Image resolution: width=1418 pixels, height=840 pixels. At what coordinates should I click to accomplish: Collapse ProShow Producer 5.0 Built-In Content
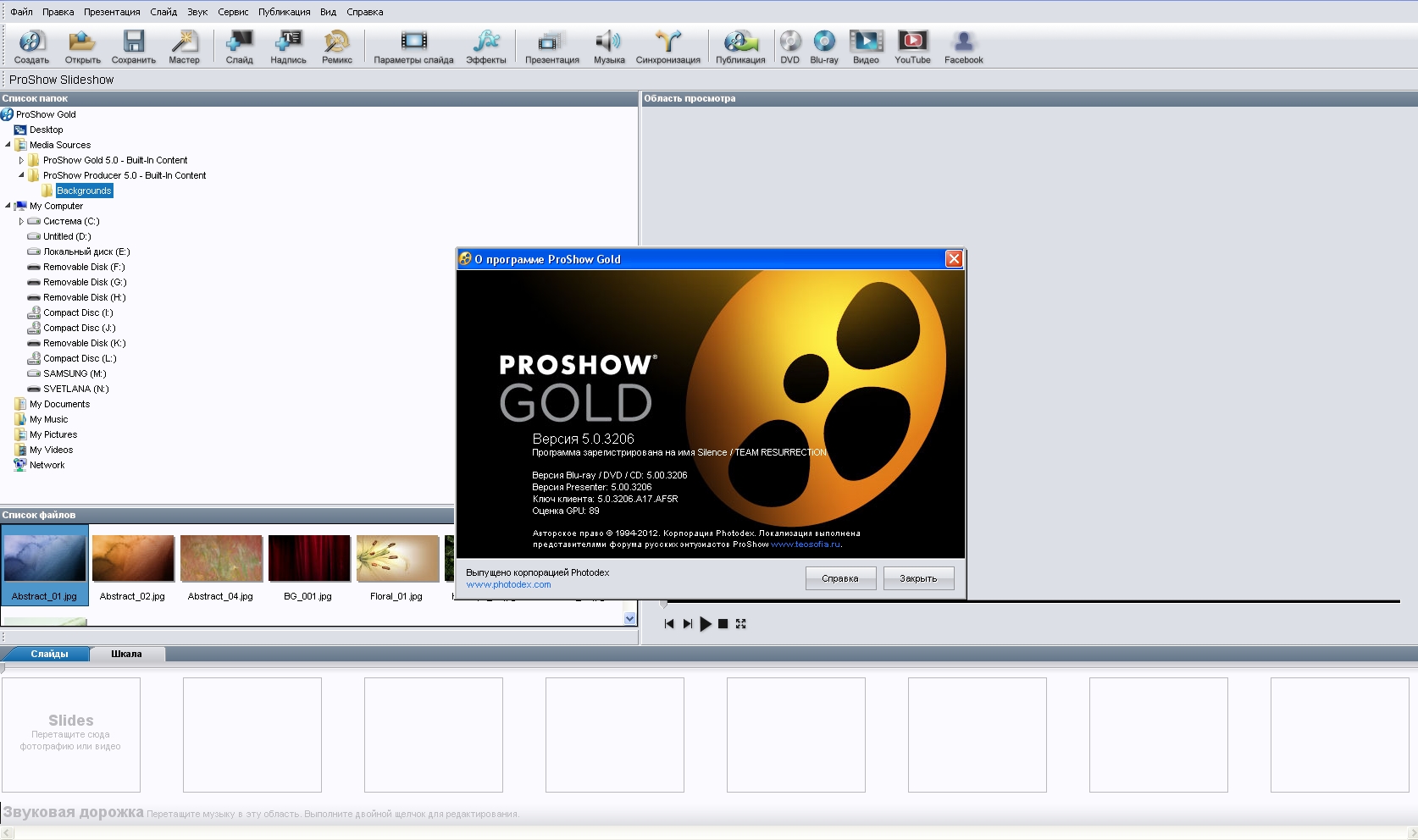[x=21, y=175]
